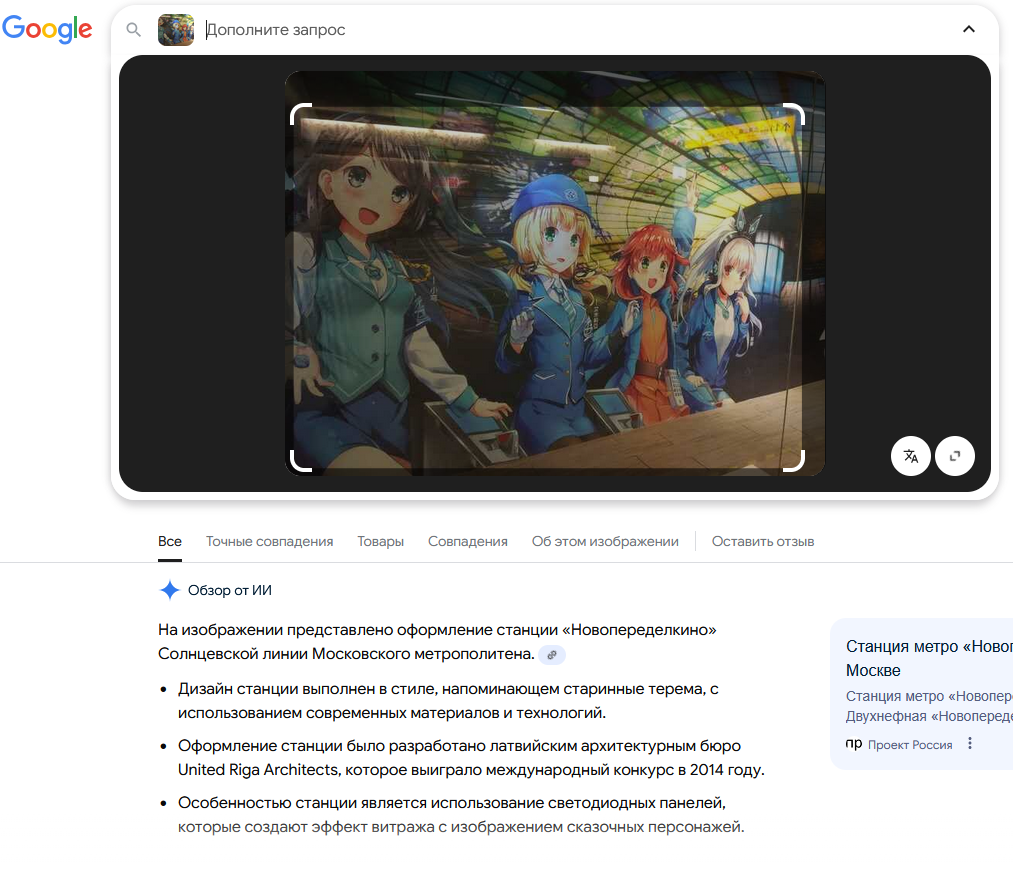Viewport: 1013px width, 869px height.
Task: Open the source link chip after Московского метрополитена
Action: 551,655
